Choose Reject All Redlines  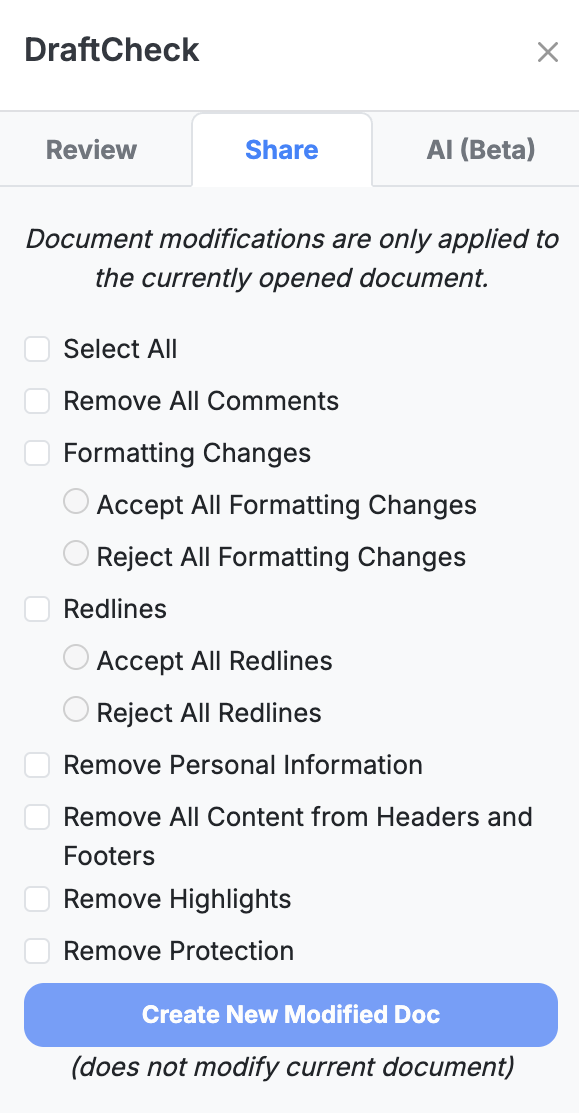pos(76,709)
